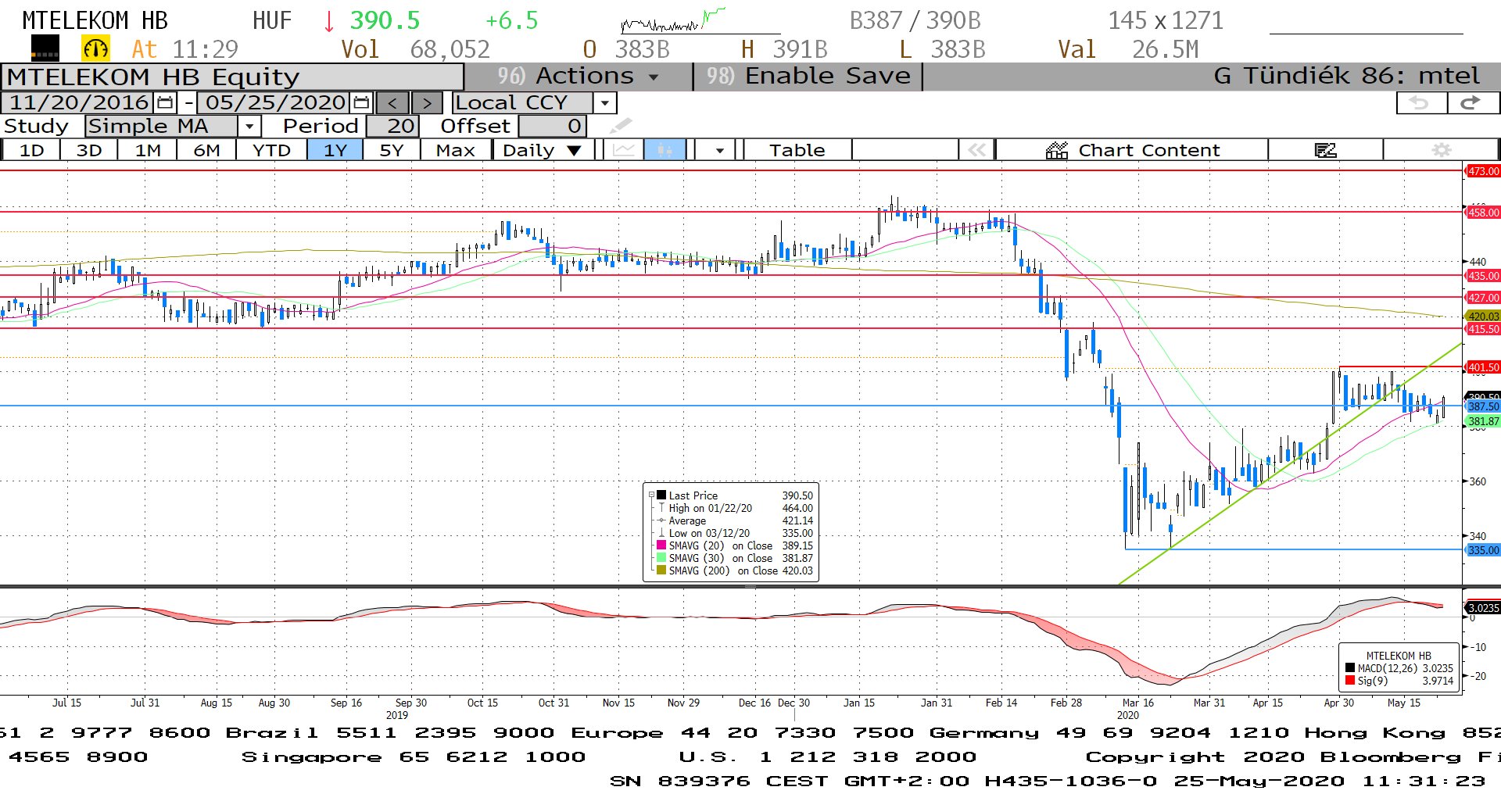Select the candlestick chart type icon
This screenshot has height=812, width=1501.
pyautogui.click(x=665, y=150)
